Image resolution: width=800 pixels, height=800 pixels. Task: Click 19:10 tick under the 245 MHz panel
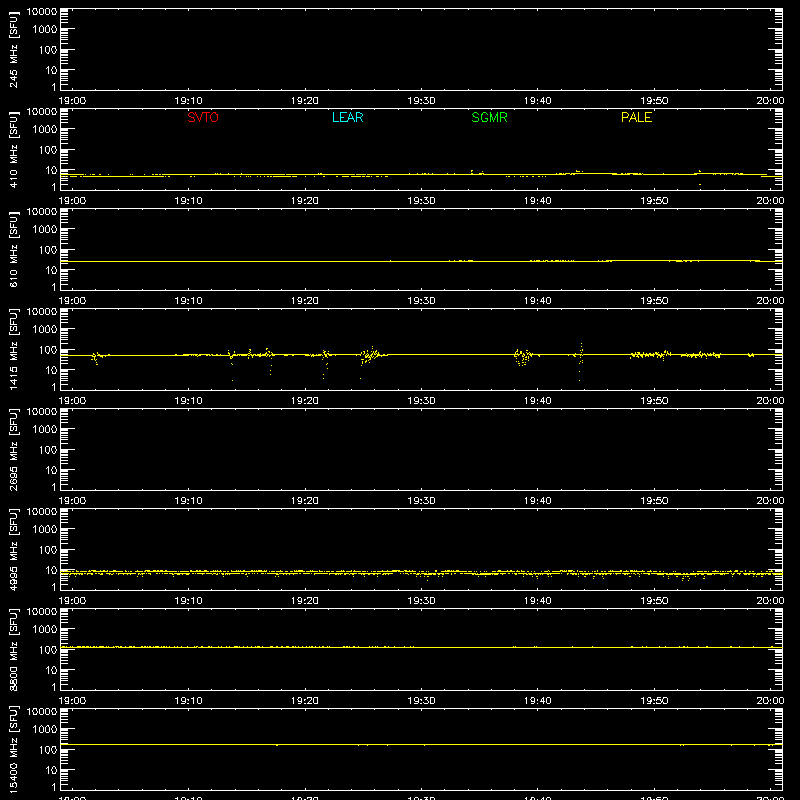188,101
